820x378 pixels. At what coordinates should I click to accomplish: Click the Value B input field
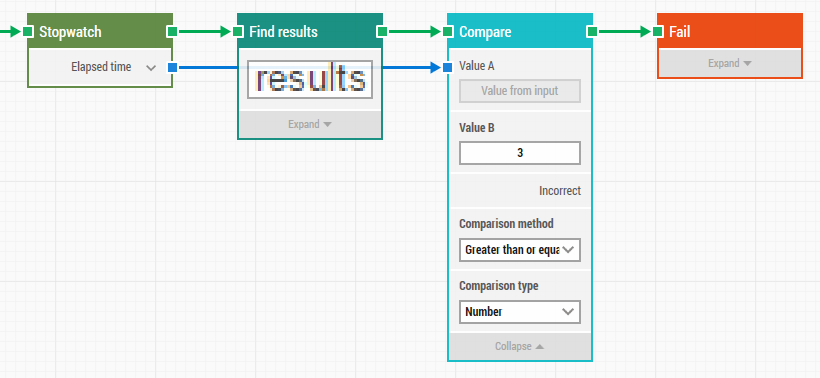point(520,153)
